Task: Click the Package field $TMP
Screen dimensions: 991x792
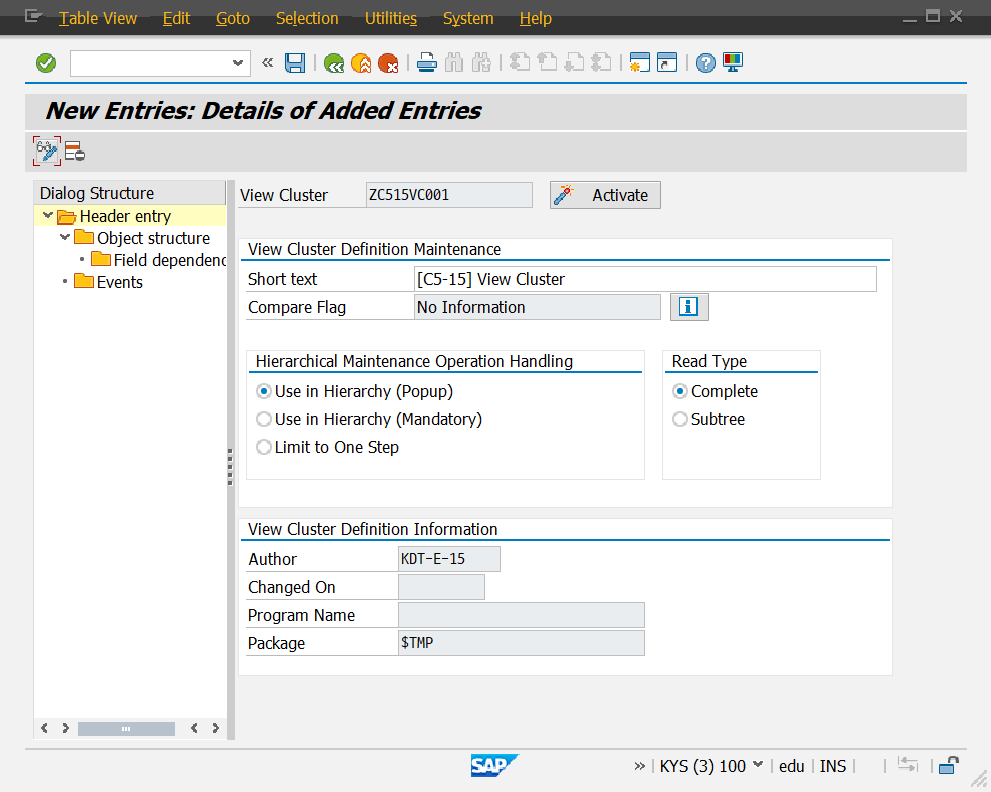Action: coord(521,643)
